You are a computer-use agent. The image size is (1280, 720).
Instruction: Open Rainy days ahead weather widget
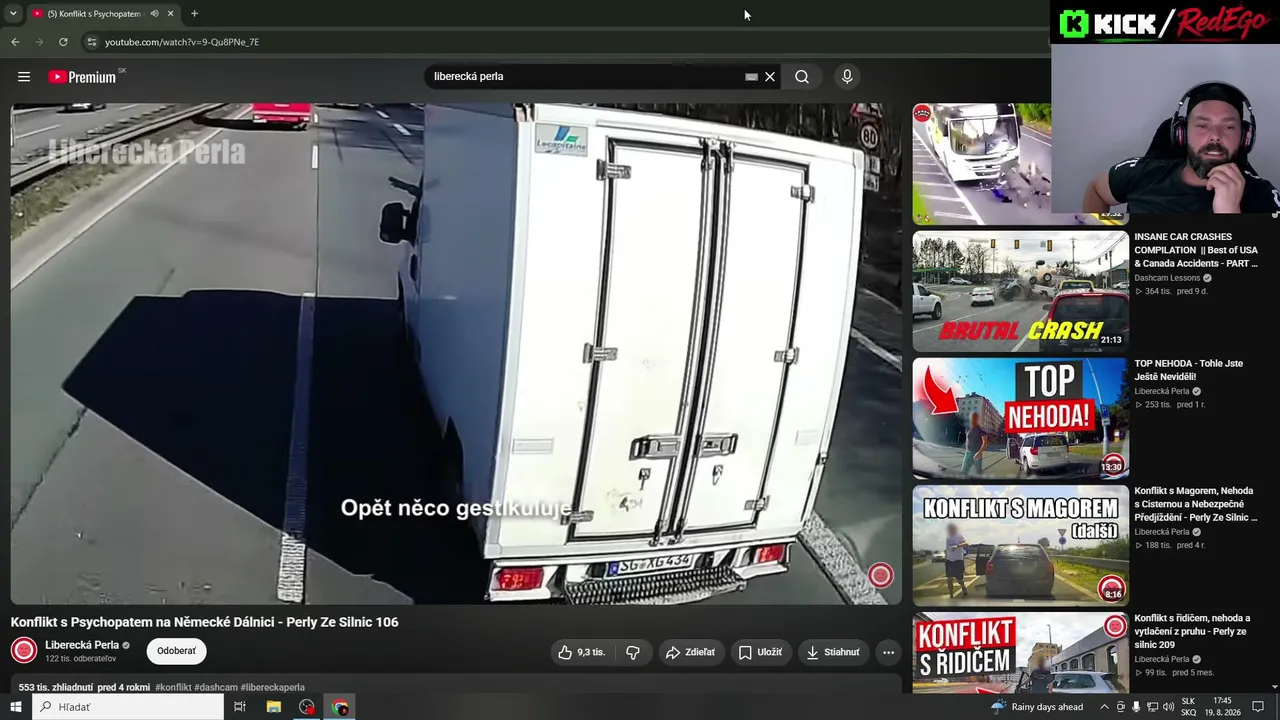pyautogui.click(x=1037, y=707)
